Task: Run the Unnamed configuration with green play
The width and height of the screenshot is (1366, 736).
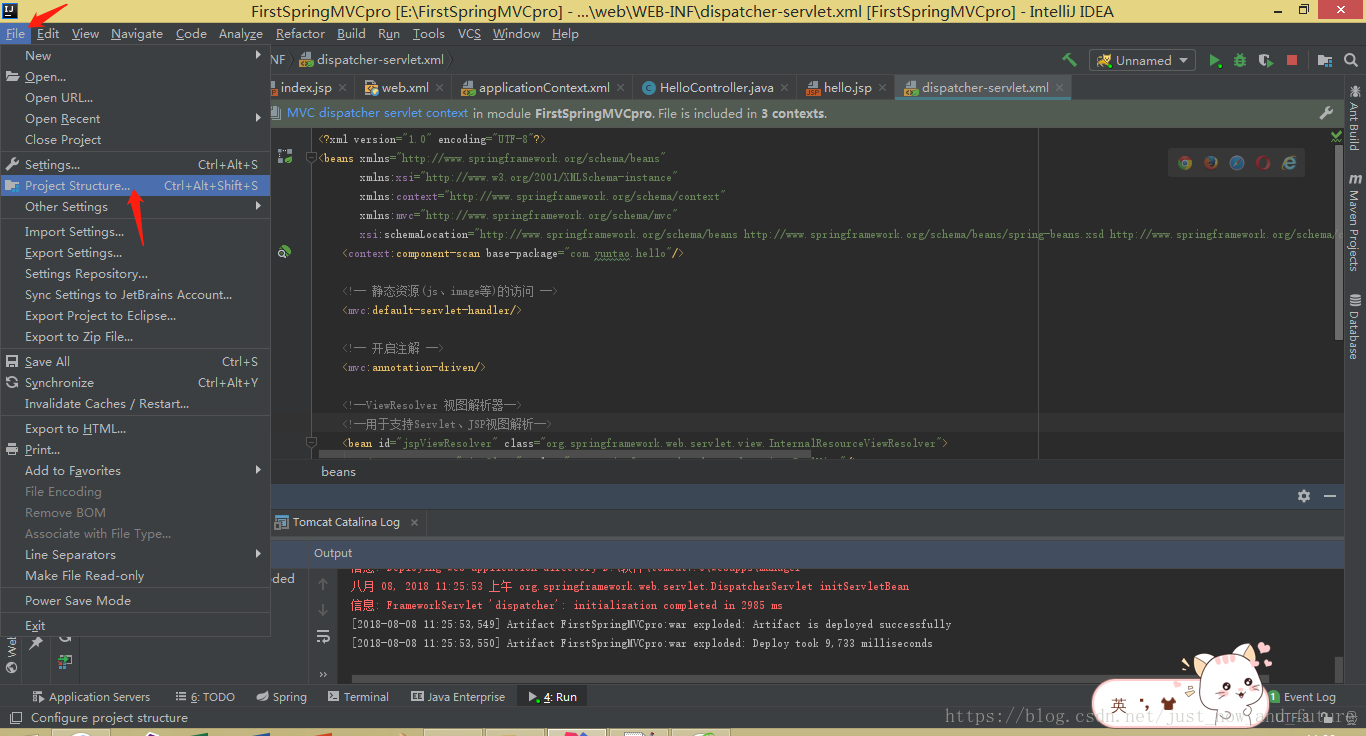Action: (x=1215, y=60)
